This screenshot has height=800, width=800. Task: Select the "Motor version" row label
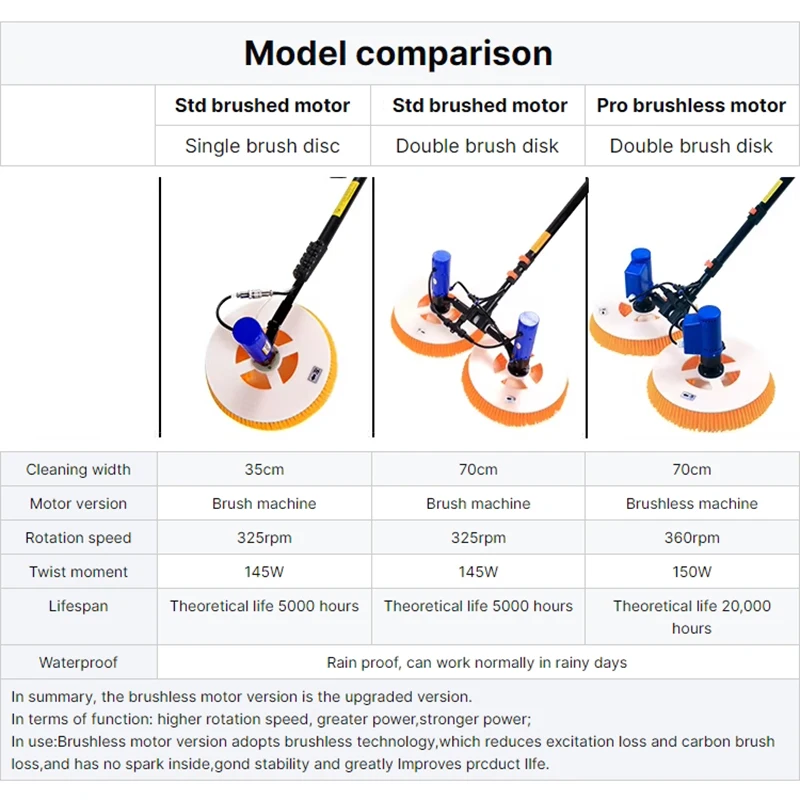pyautogui.click(x=78, y=504)
